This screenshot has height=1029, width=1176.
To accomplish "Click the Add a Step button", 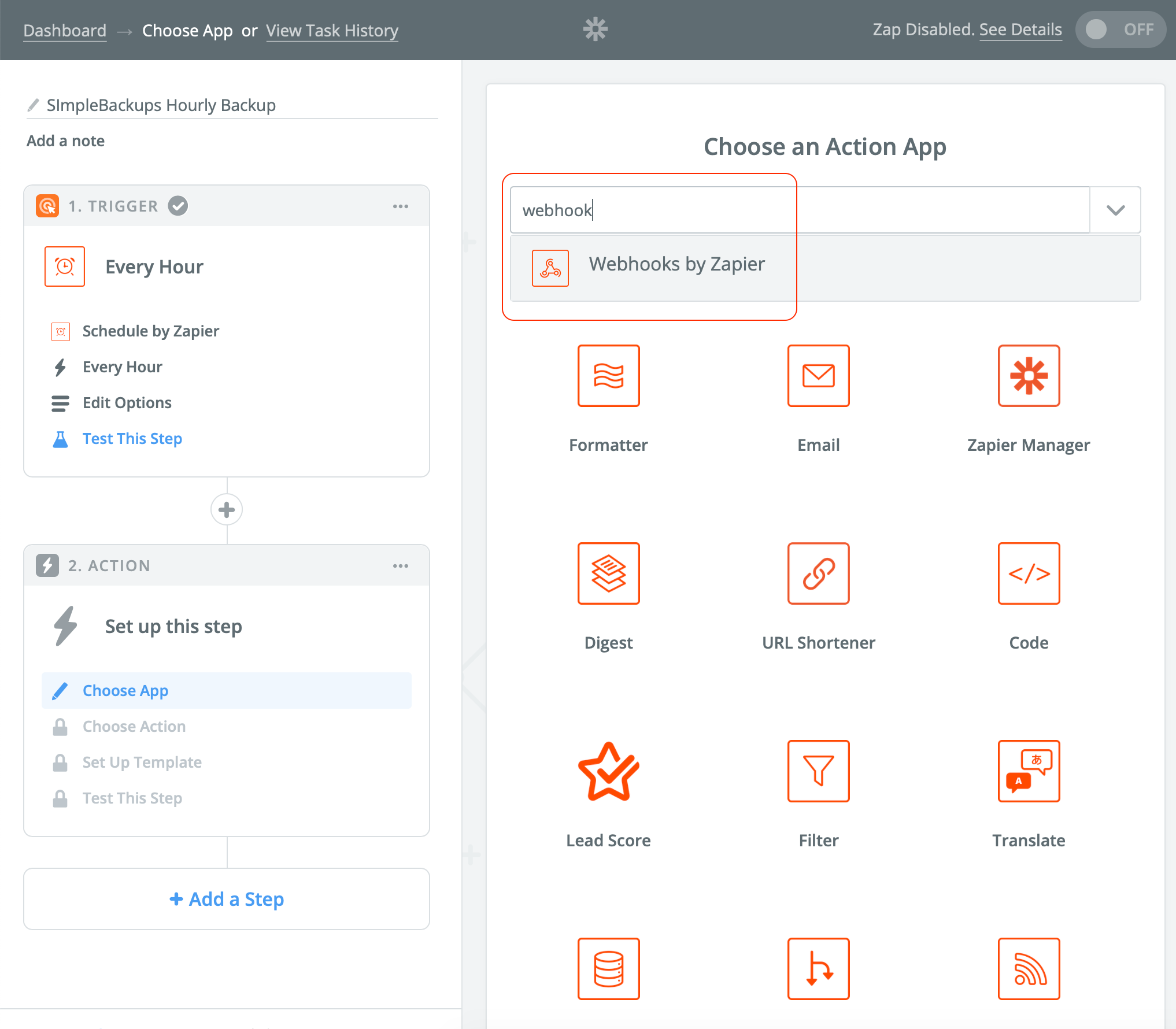I will [x=226, y=899].
